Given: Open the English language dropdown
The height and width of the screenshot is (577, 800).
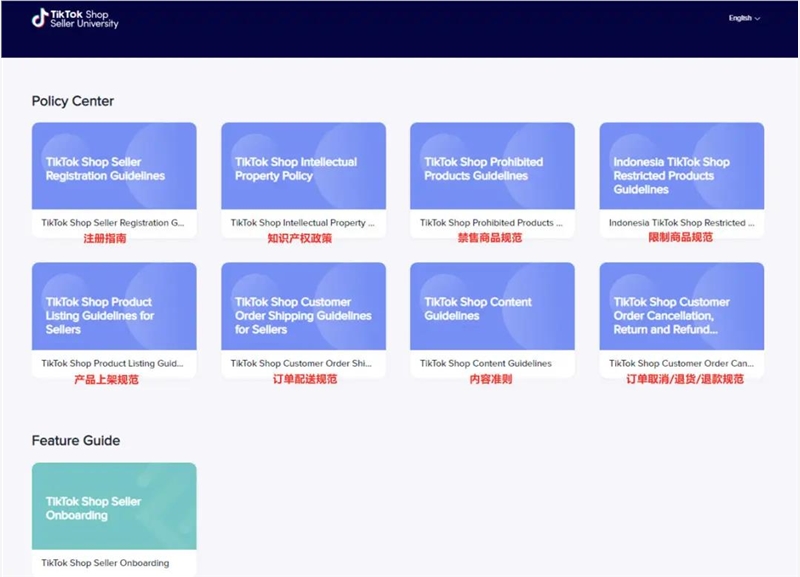Looking at the screenshot, I should (x=744, y=18).
